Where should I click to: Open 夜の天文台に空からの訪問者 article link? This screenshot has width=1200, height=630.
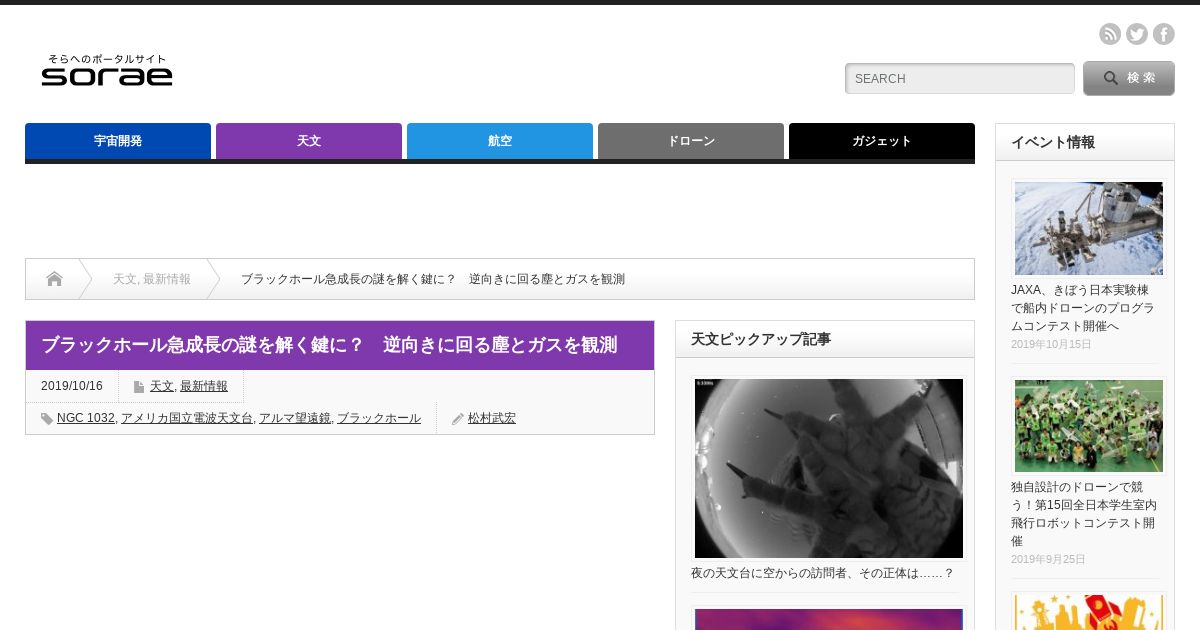point(823,573)
